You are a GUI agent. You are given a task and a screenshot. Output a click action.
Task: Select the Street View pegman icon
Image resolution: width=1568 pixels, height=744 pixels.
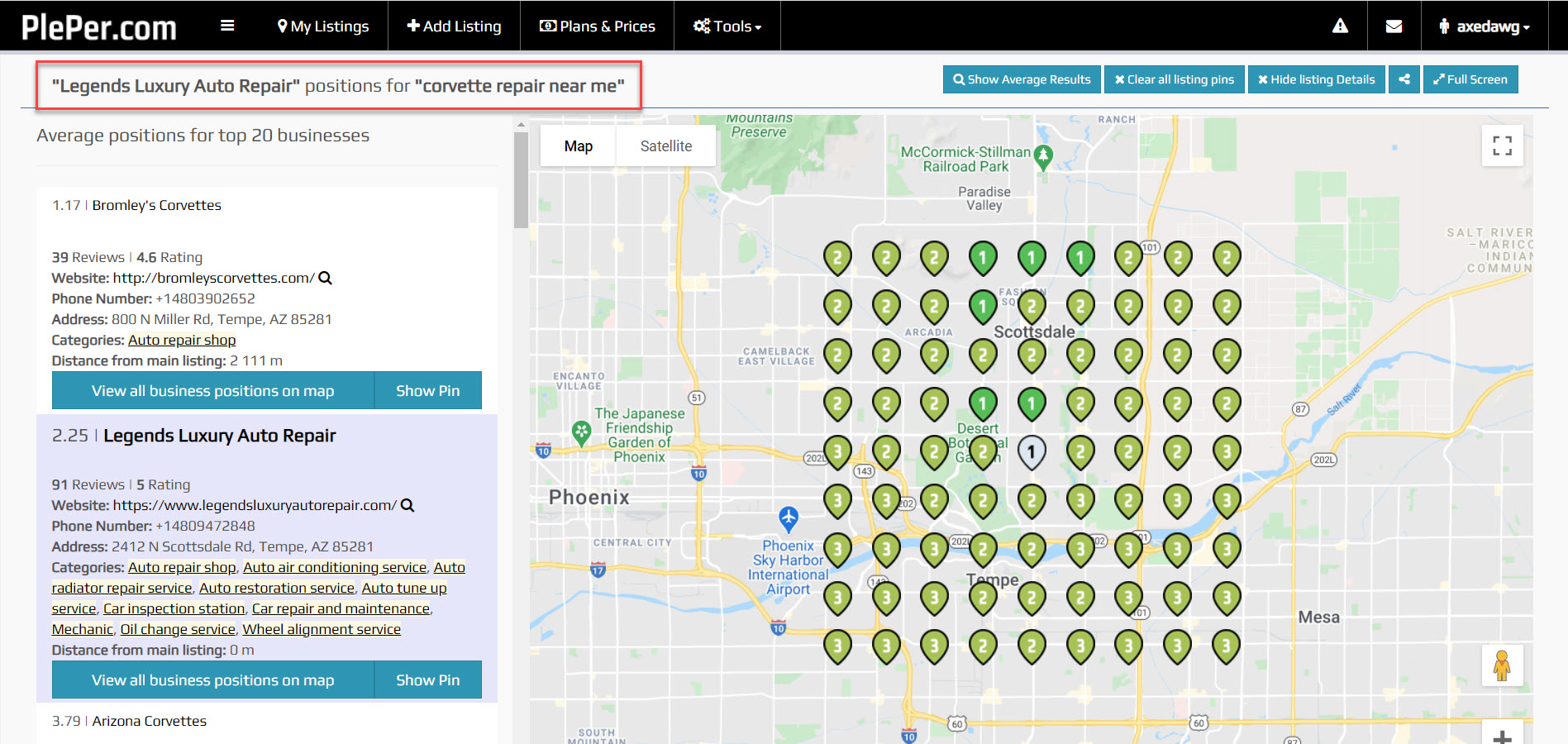click(1502, 665)
